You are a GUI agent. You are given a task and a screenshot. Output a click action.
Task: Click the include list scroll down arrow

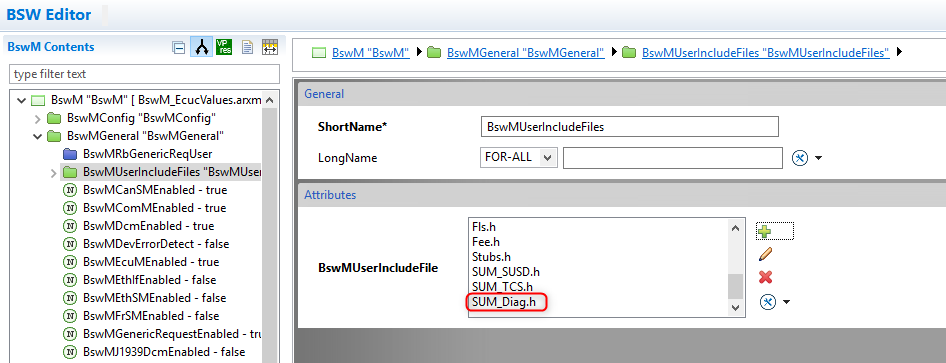735,308
